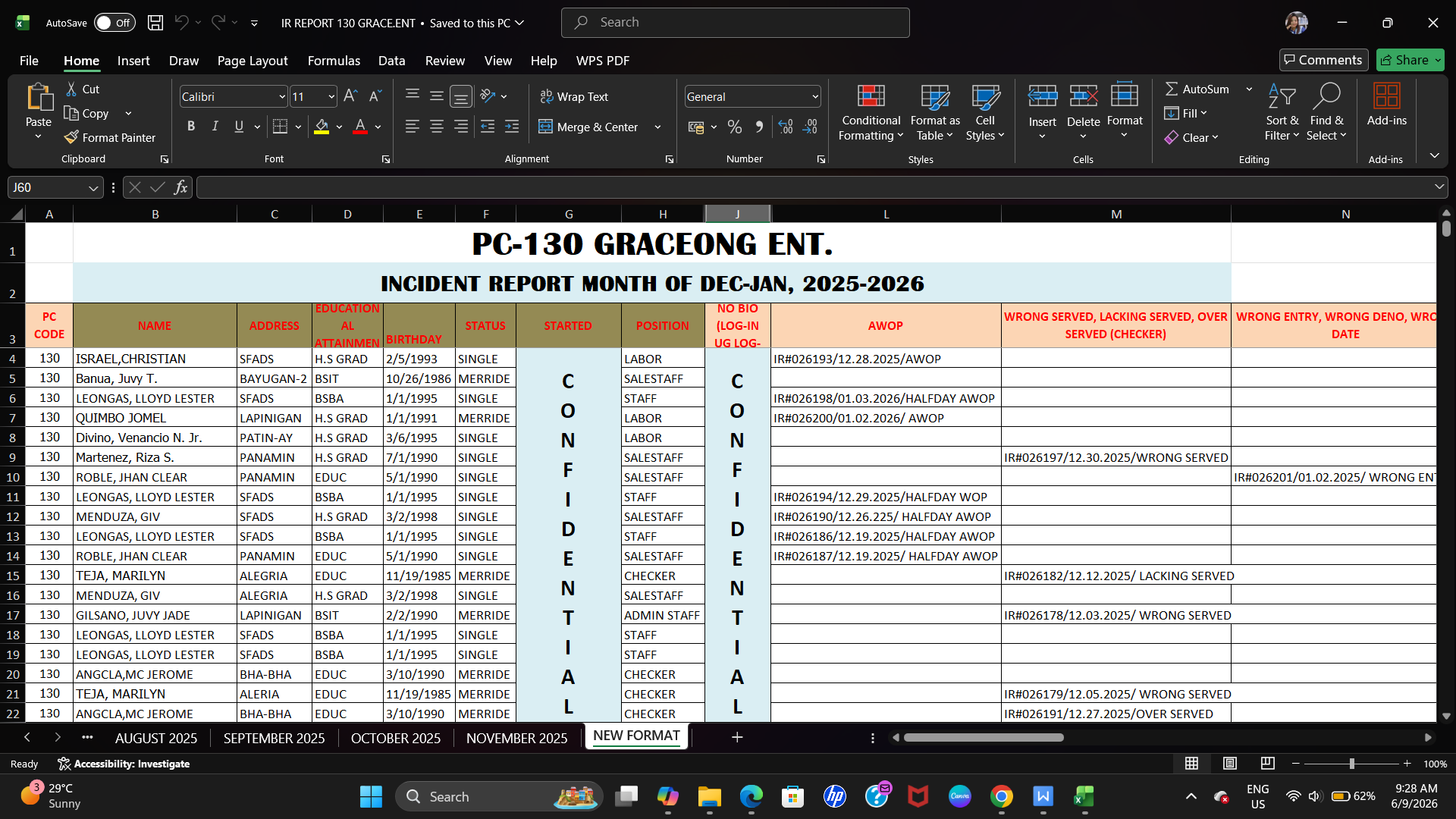Screen dimensions: 1456x819
Task: Click the Increase Indent icon
Action: point(512,127)
